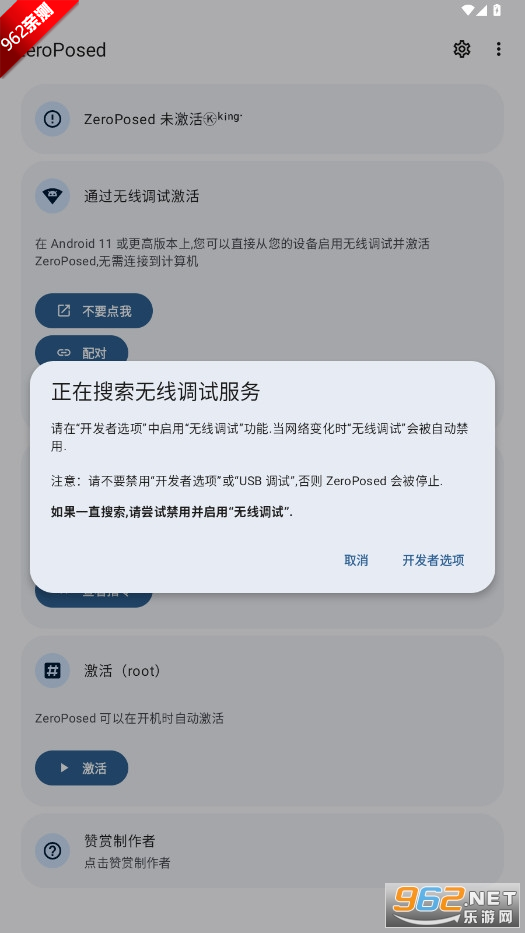Open the 赞赏制作者 card
This screenshot has height=933, width=525.
coord(262,851)
